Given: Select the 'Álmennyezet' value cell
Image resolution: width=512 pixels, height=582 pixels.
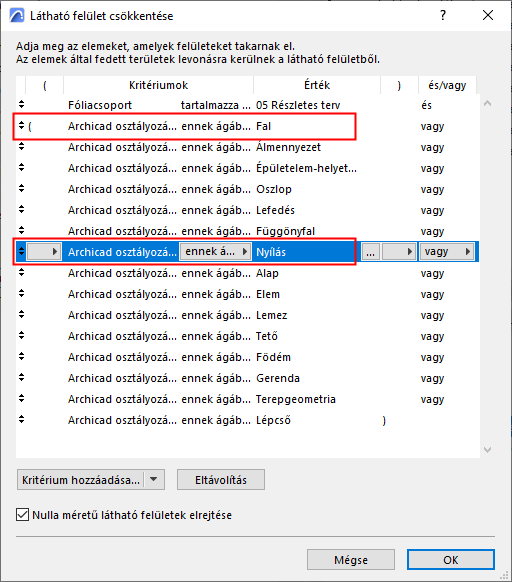Looking at the screenshot, I should pyautogui.click(x=288, y=147).
